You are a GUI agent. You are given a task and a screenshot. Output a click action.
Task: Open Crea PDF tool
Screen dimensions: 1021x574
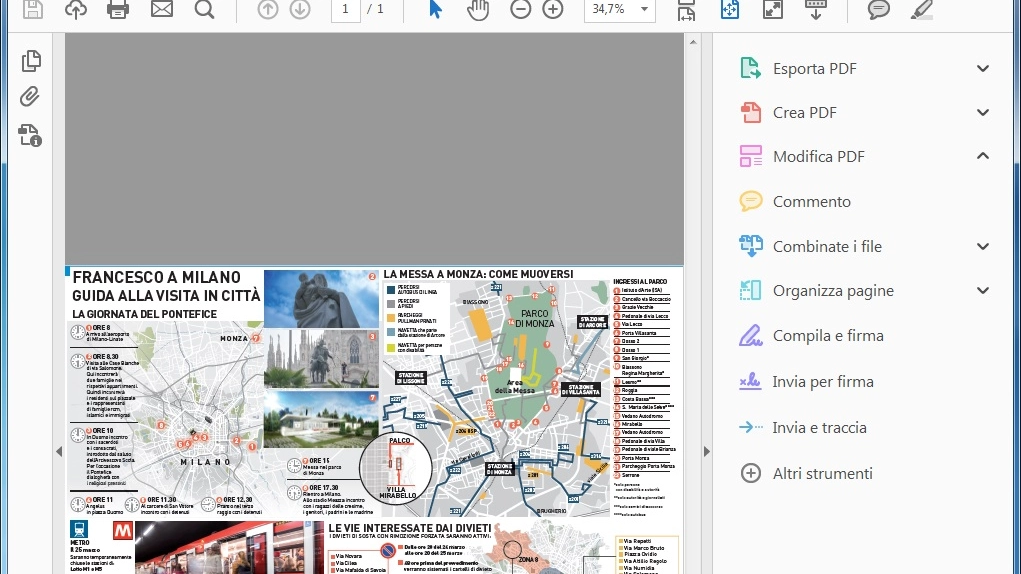804,113
